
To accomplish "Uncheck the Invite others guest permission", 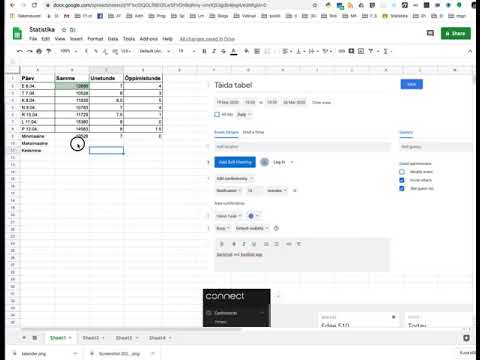I will pyautogui.click(x=402, y=180).
